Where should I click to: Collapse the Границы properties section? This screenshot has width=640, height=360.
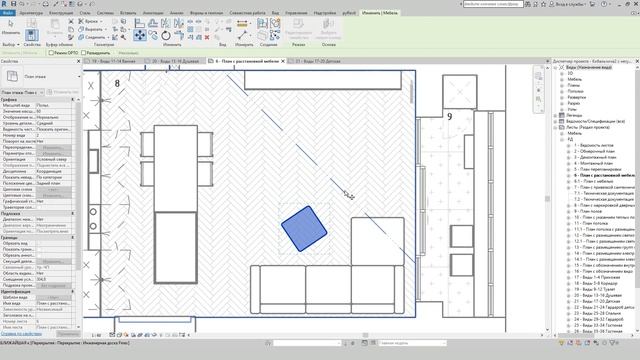pyautogui.click(x=73, y=237)
